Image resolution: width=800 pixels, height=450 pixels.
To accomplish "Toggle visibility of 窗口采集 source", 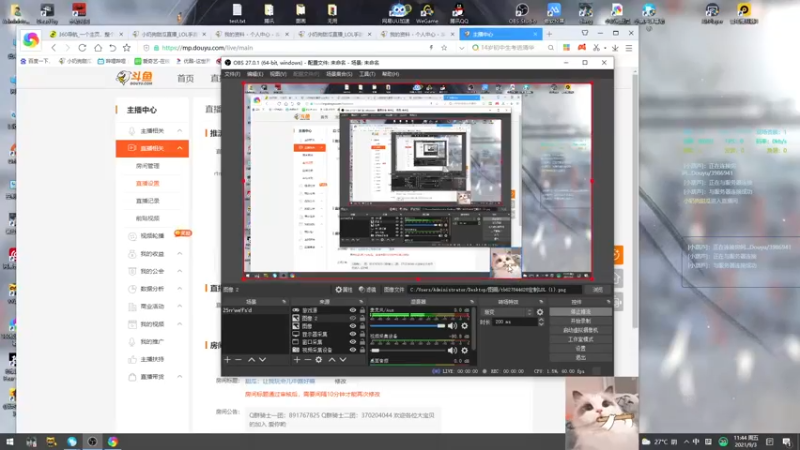I will [x=353, y=342].
